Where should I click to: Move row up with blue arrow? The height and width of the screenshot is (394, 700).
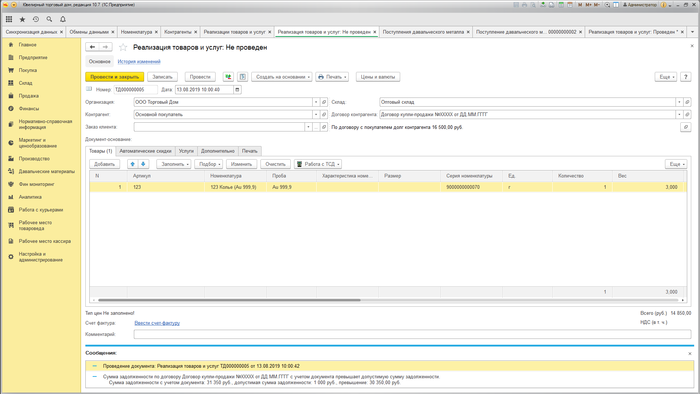tap(133, 164)
